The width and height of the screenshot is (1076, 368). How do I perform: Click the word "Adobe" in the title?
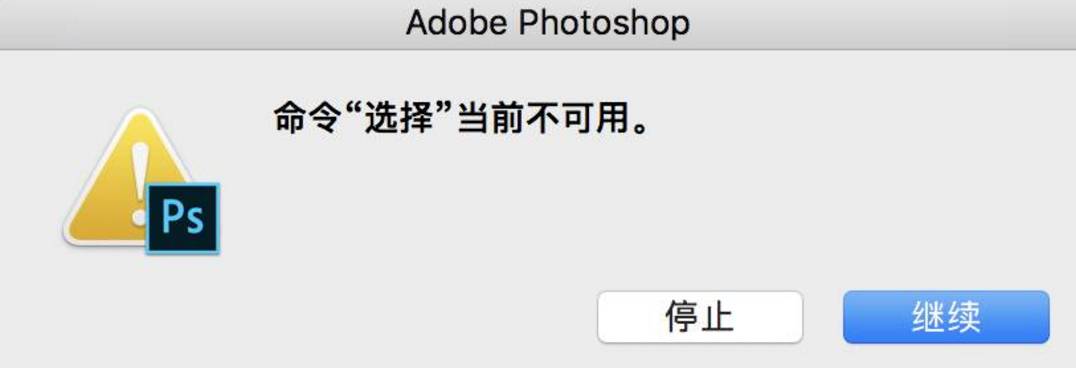pos(456,22)
